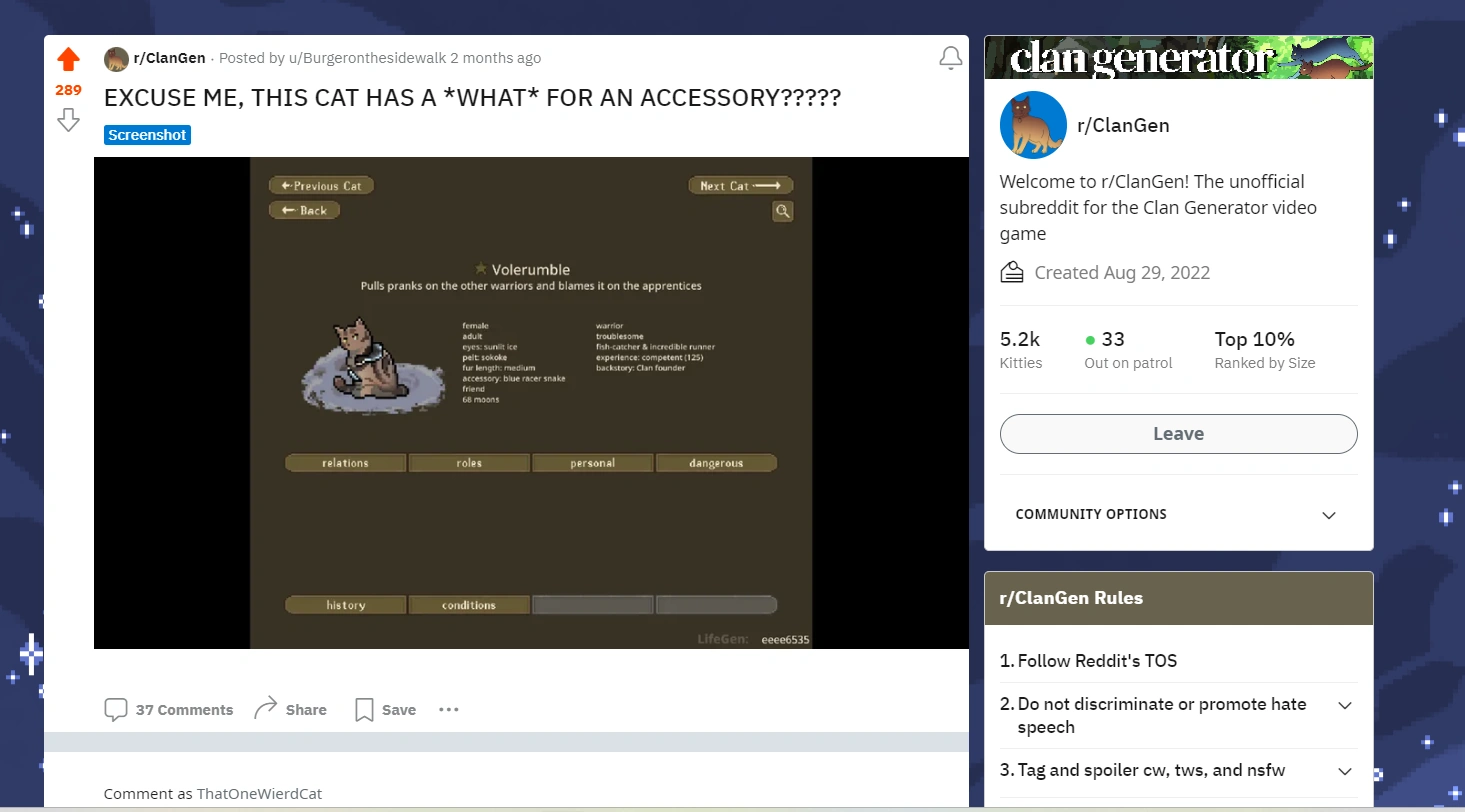Select the in-game relations tab

345,462
